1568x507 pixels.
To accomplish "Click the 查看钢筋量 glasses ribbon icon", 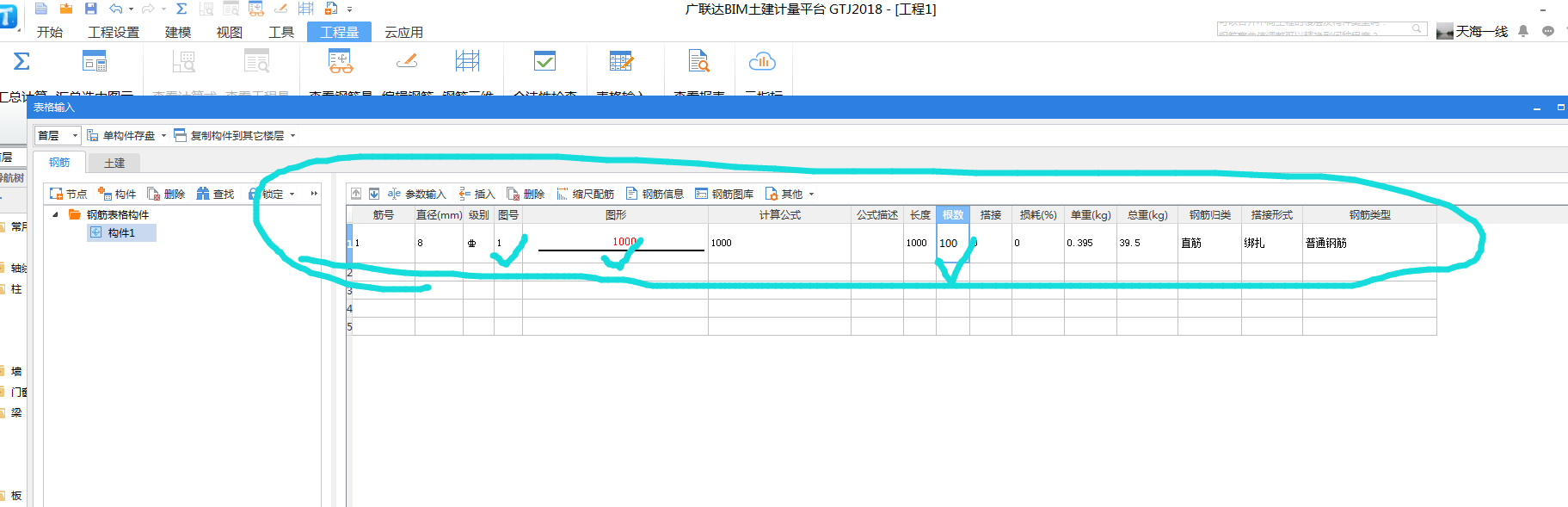I will pos(341,61).
